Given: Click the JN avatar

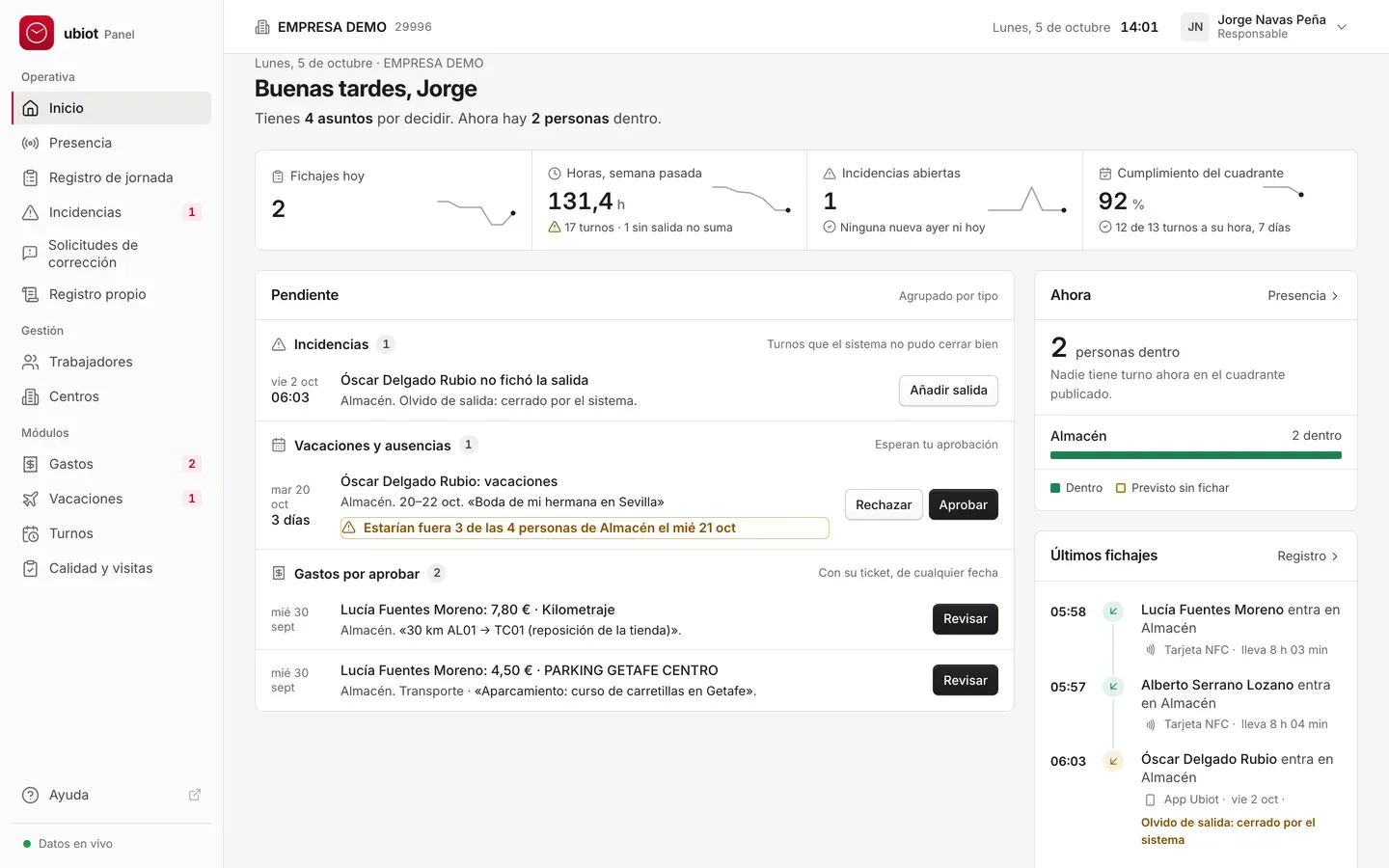Looking at the screenshot, I should click(1195, 27).
